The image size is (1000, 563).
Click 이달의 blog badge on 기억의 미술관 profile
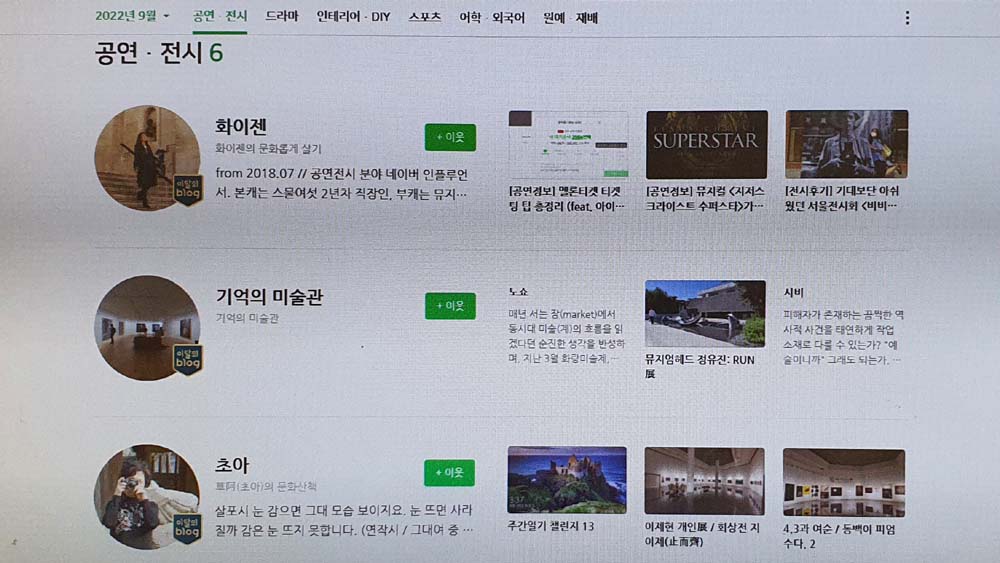[x=188, y=360]
